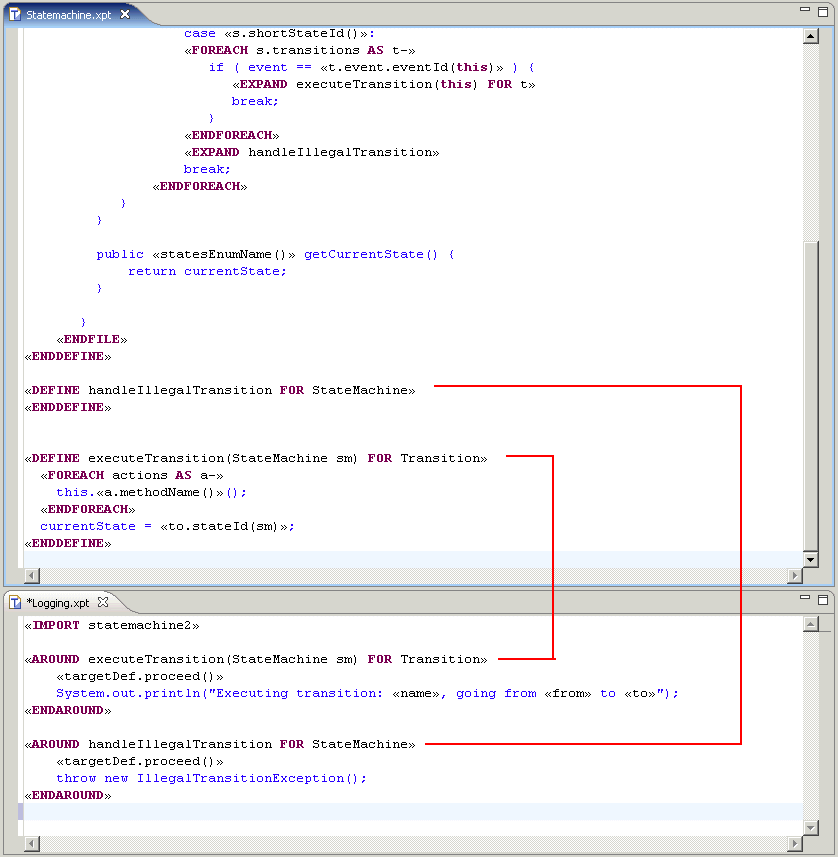Screen dimensions: 838x857
Task: Click this.«a.methodName()»(); line
Action: [151, 492]
